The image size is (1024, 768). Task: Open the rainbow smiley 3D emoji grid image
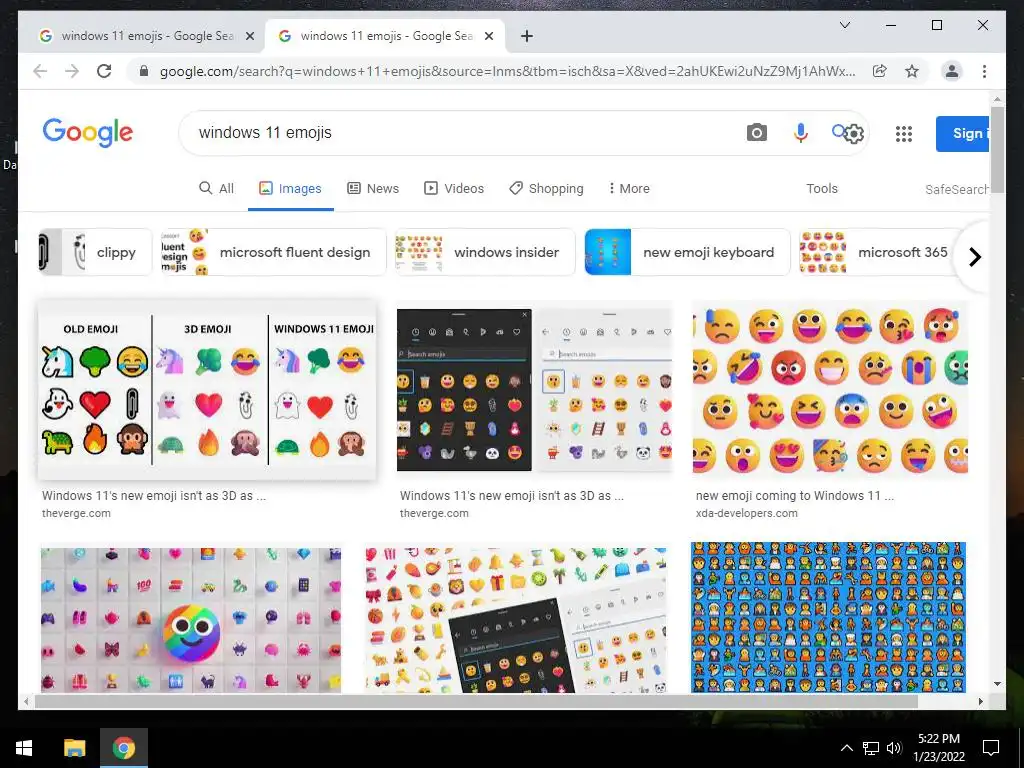(x=191, y=620)
